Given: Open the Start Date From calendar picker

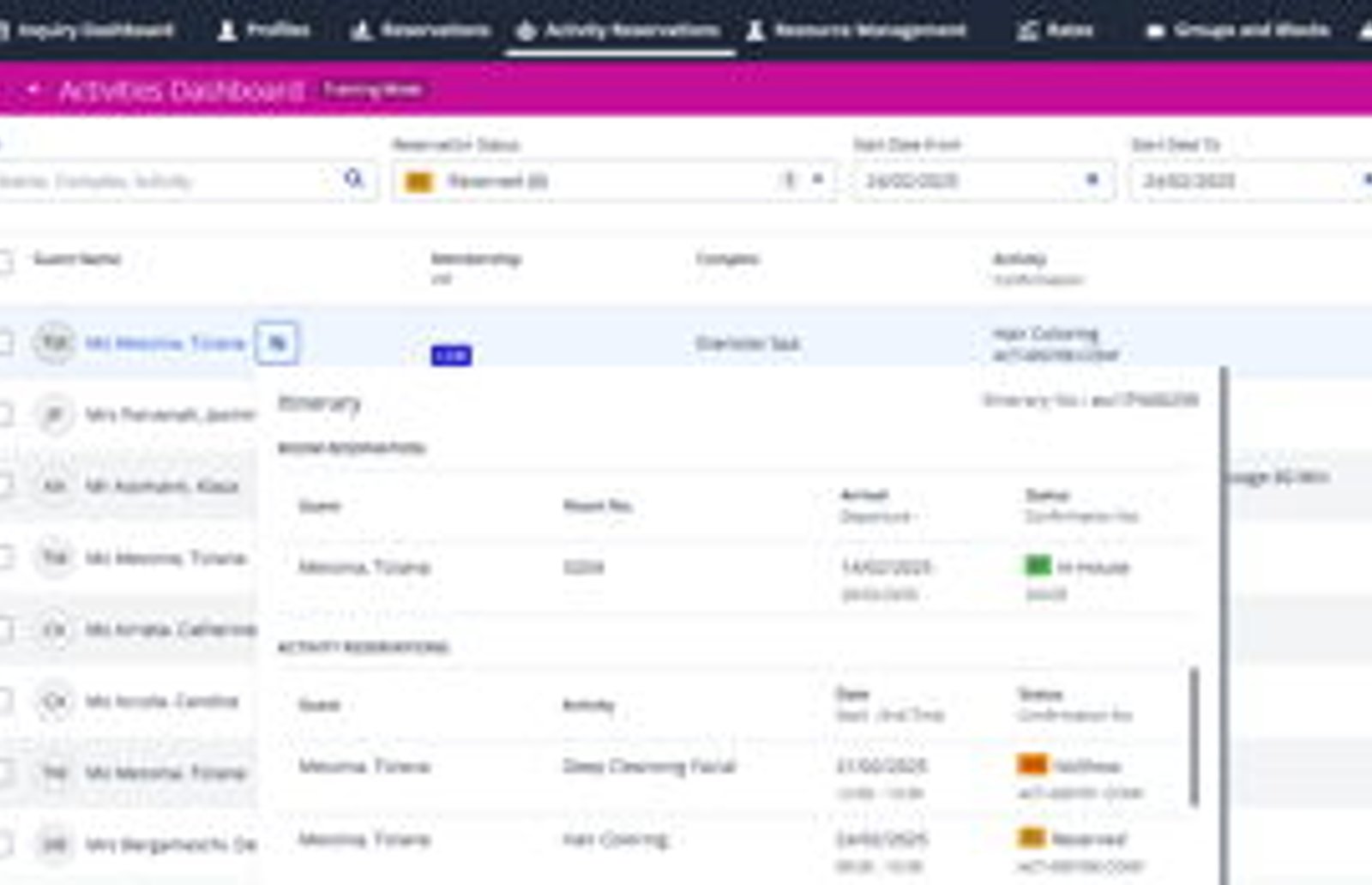Looking at the screenshot, I should [x=1092, y=179].
